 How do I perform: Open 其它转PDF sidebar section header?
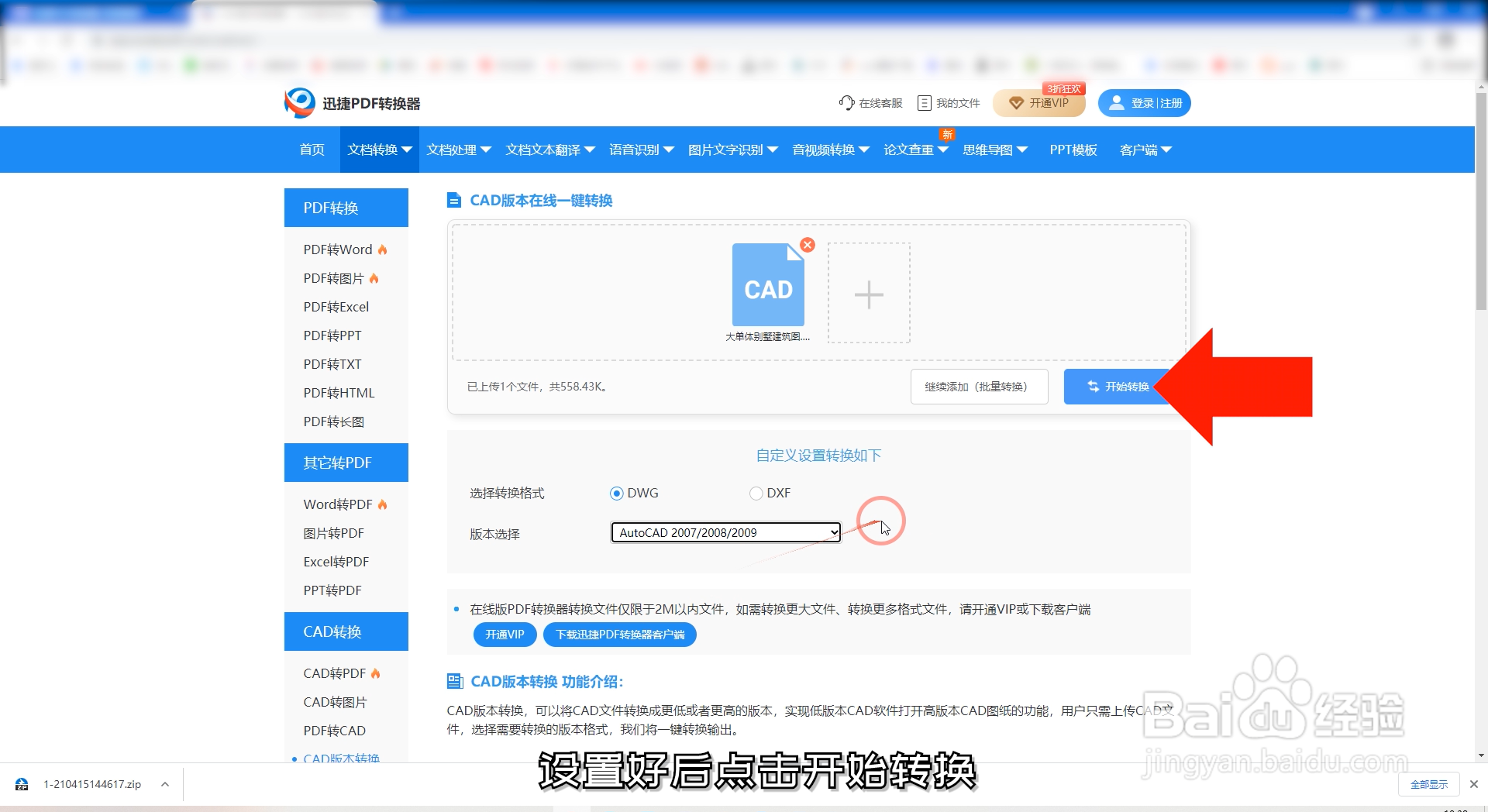(x=346, y=463)
